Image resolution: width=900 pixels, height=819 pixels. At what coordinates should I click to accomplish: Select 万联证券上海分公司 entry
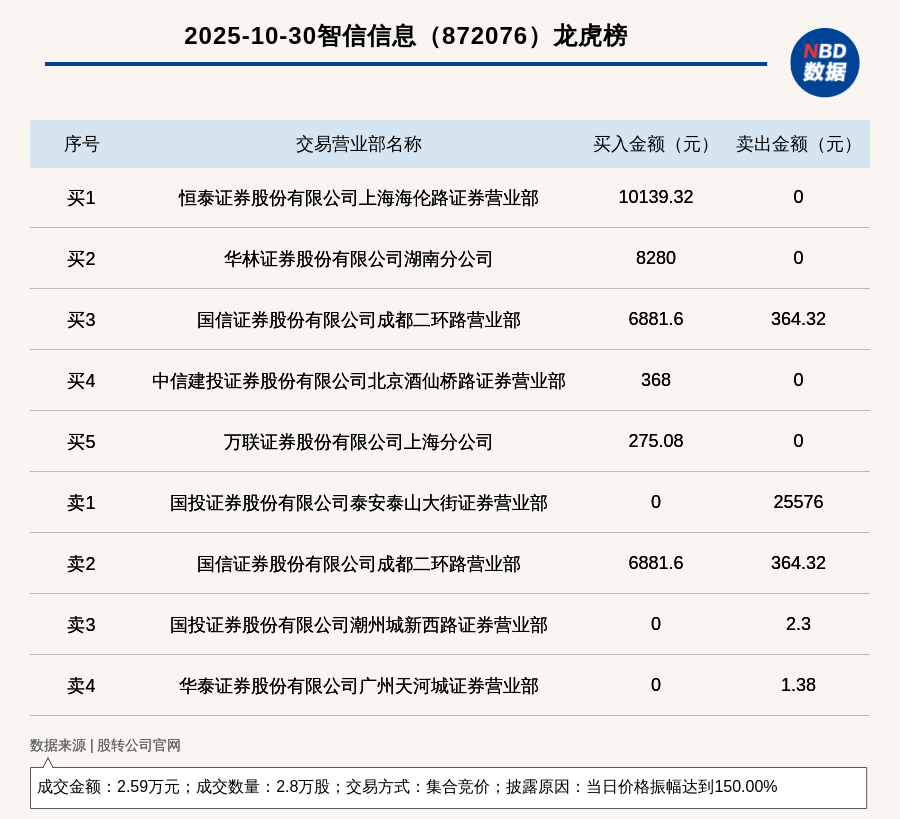(x=358, y=442)
